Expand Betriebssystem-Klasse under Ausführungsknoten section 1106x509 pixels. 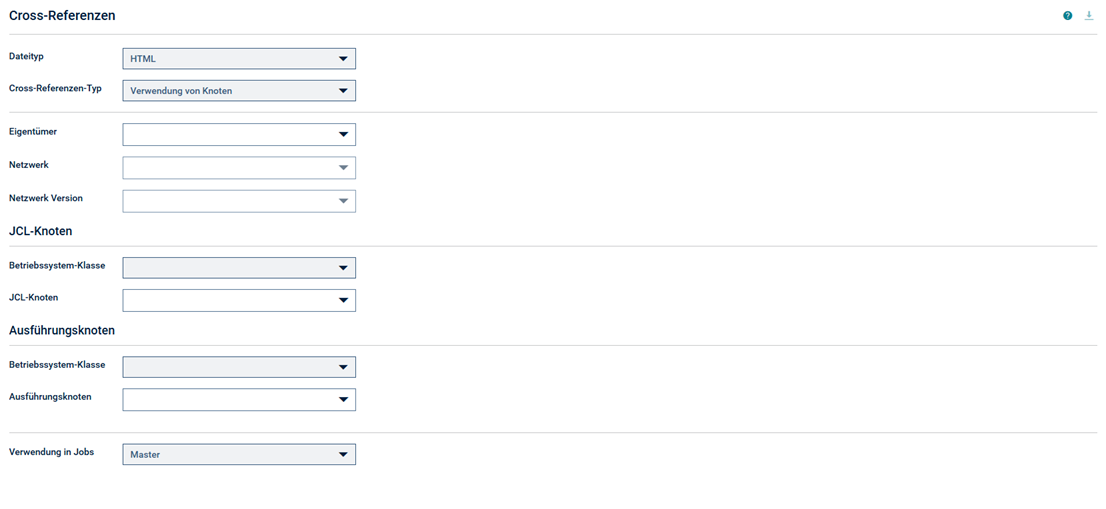(x=239, y=367)
